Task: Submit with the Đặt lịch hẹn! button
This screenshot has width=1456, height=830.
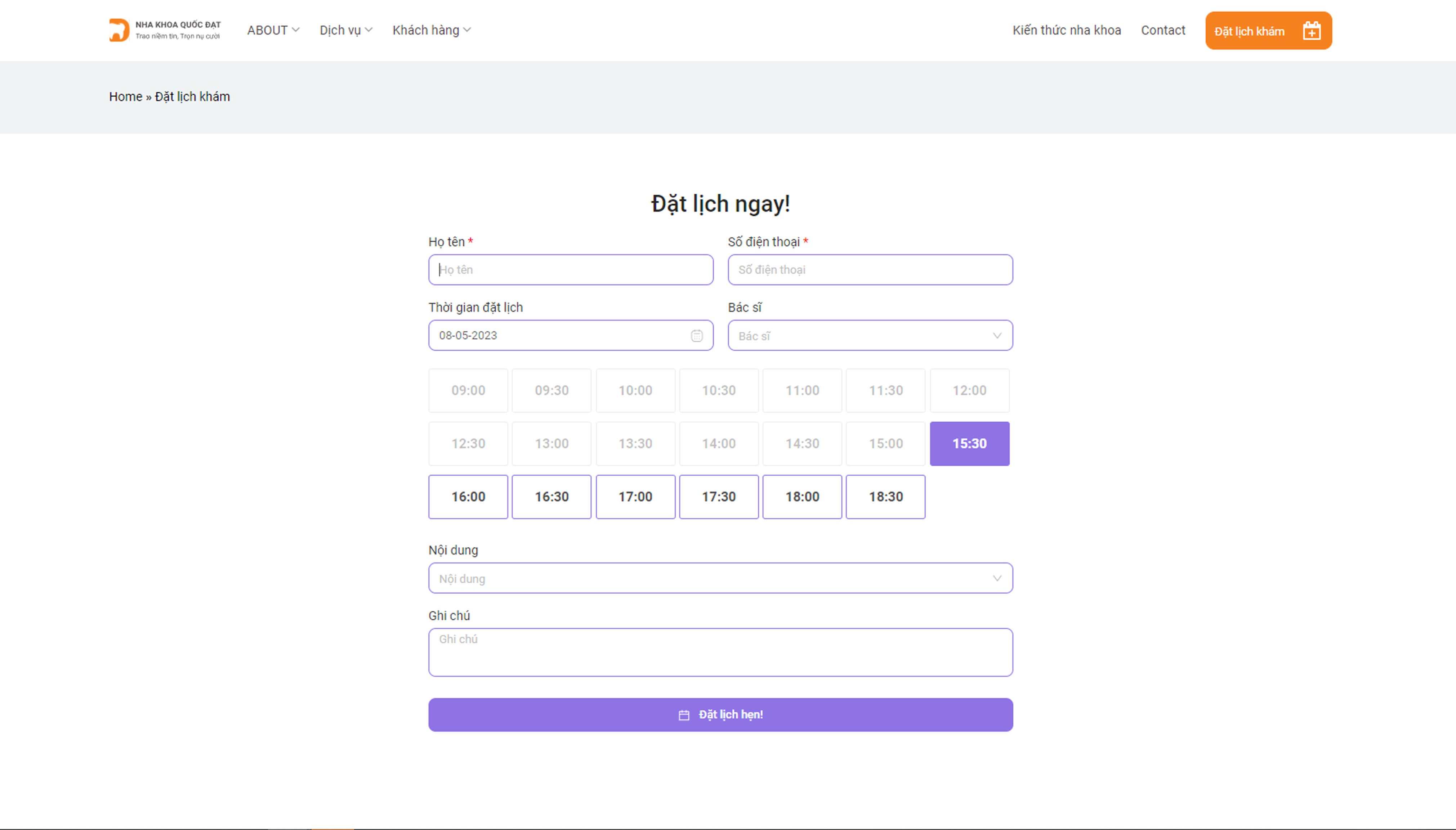Action: 720,715
